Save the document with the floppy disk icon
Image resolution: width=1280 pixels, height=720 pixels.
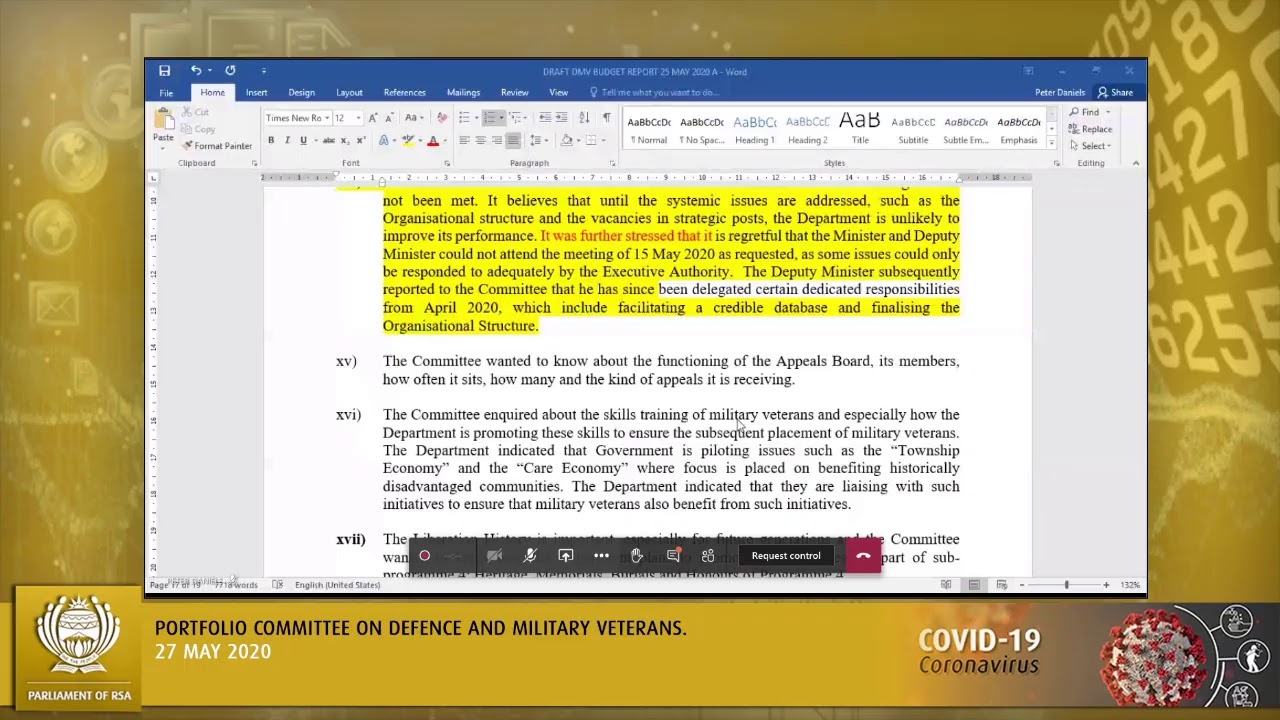click(x=164, y=71)
